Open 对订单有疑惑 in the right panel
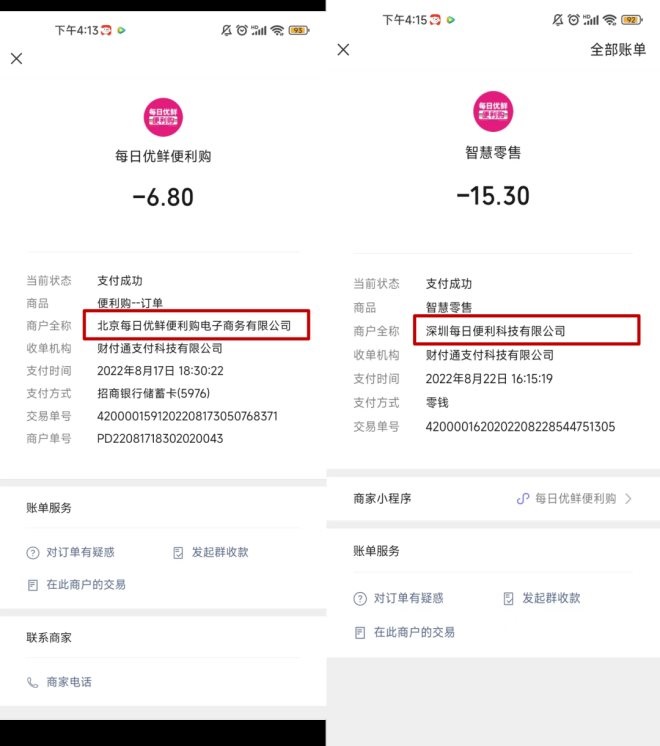 click(399, 598)
